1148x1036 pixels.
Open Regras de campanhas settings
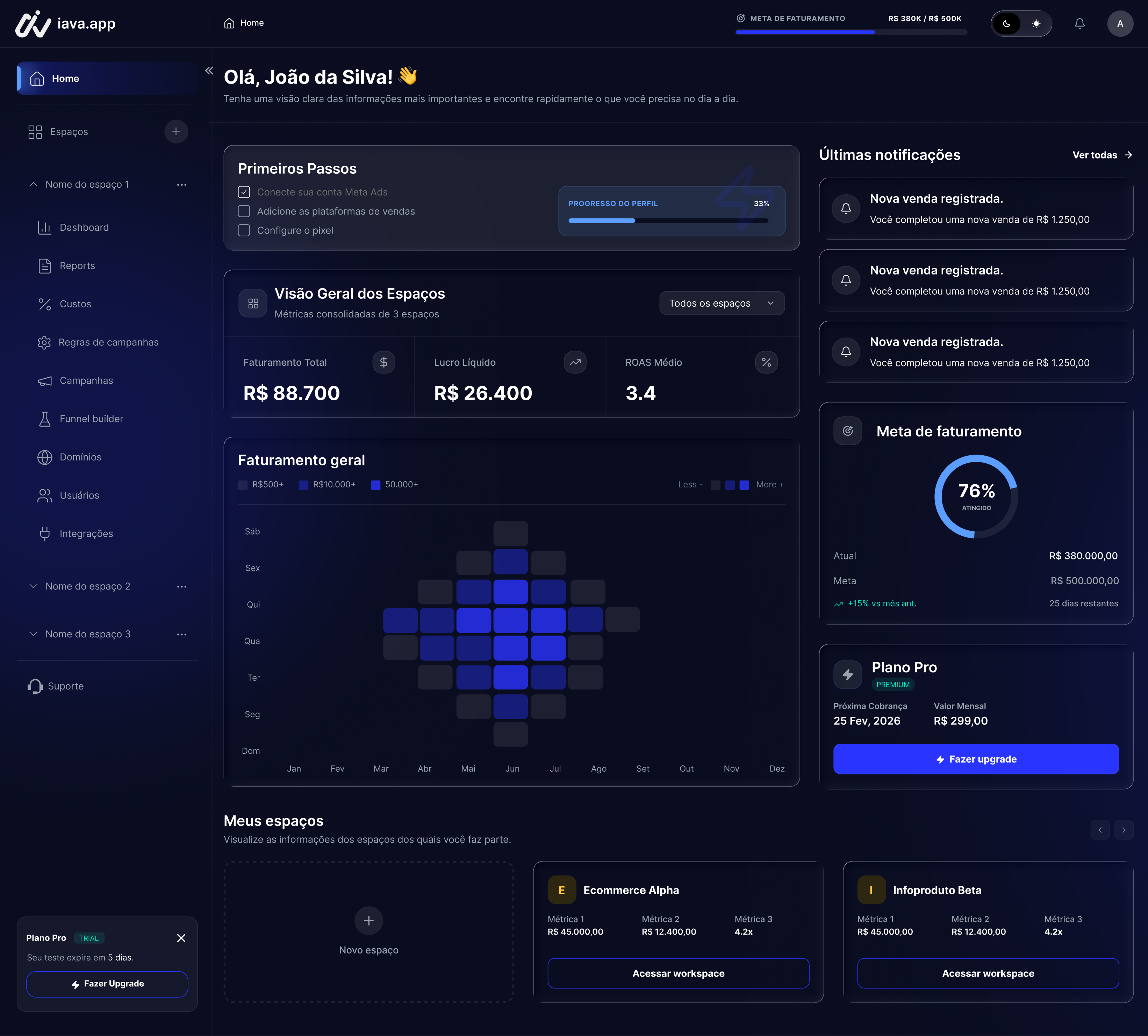[x=108, y=342]
